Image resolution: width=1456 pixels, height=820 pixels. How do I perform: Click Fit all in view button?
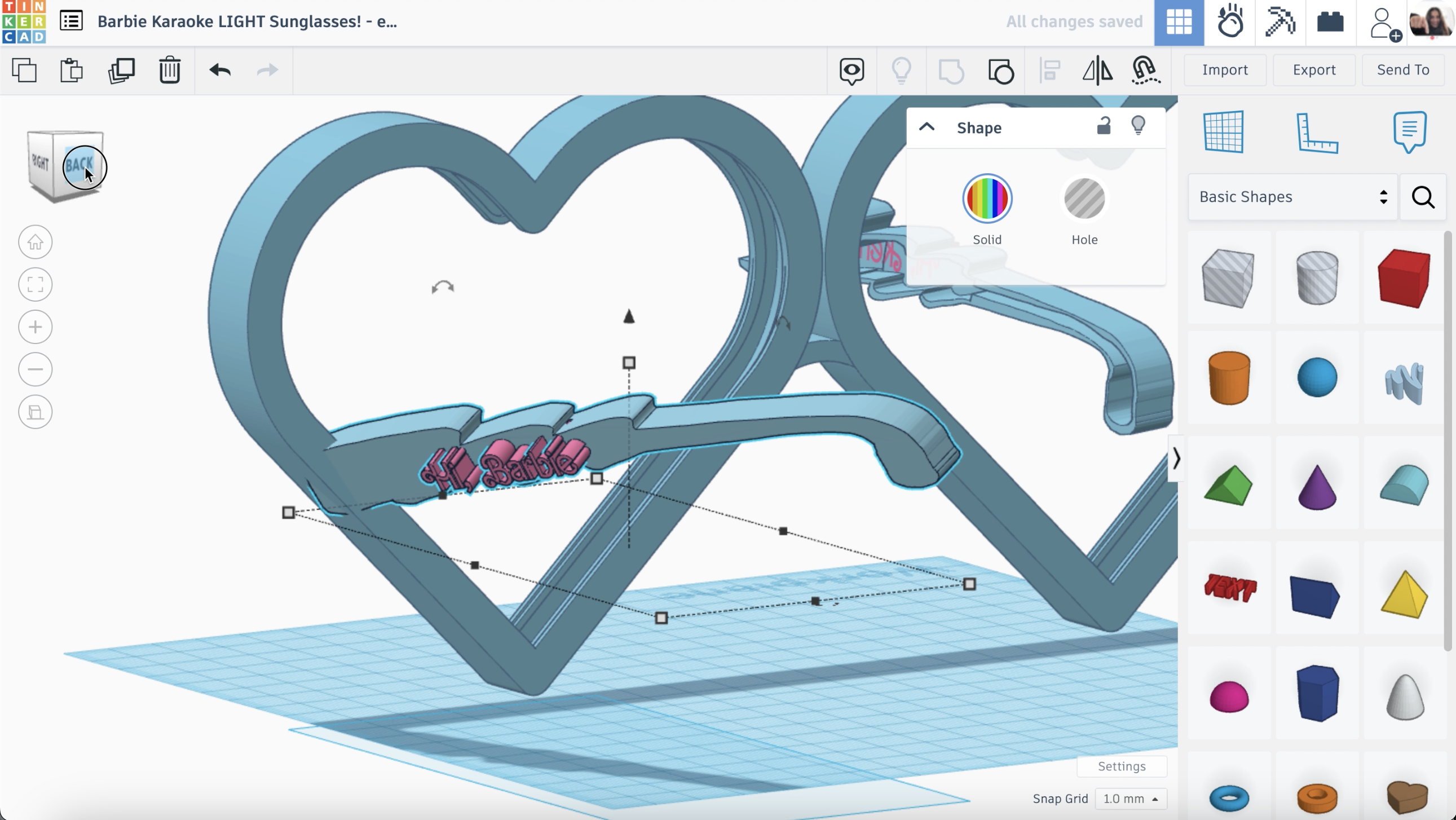36,284
